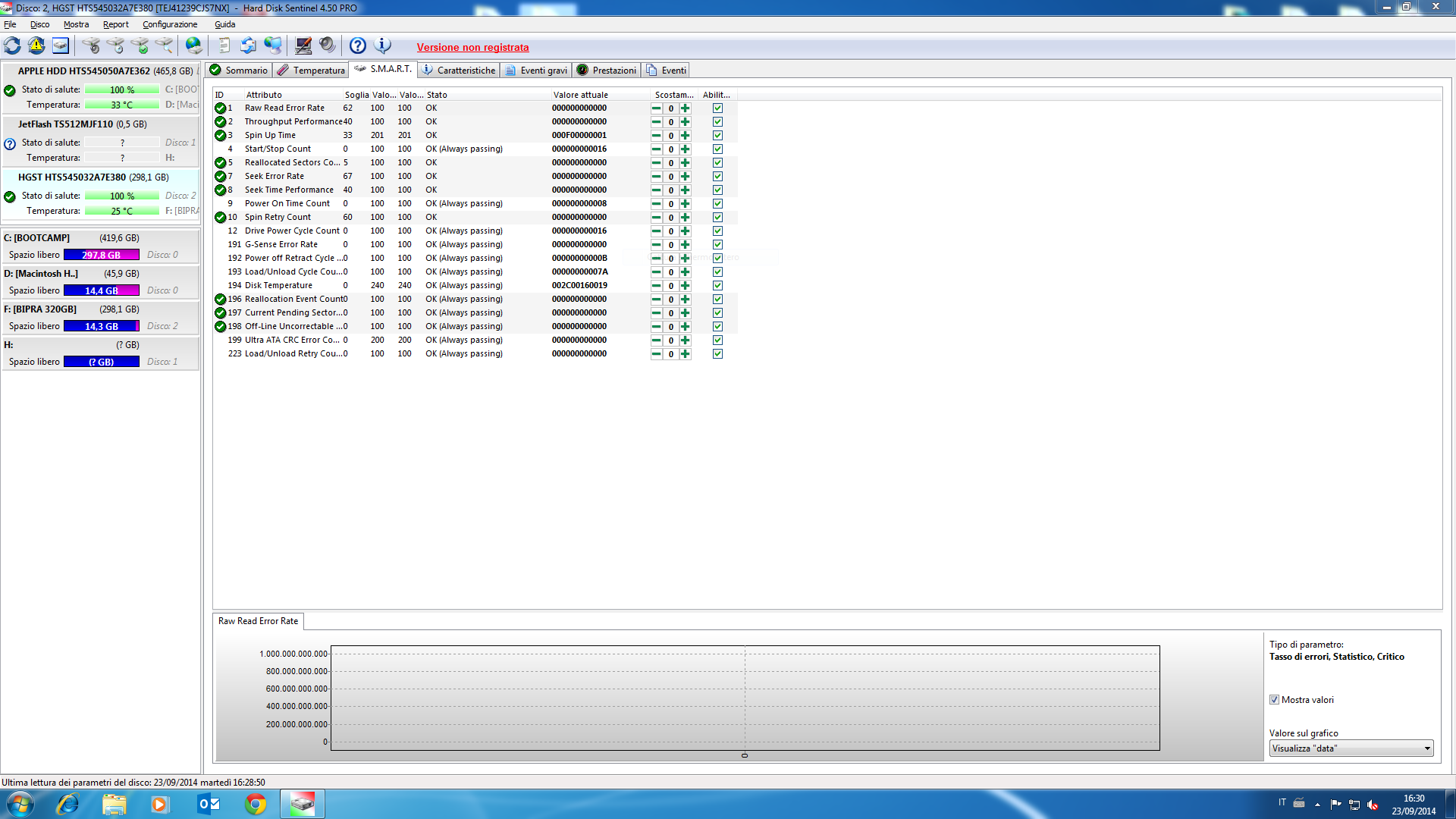1456x819 pixels.
Task: Decrease offset for Disk Temperature
Action: (657, 286)
